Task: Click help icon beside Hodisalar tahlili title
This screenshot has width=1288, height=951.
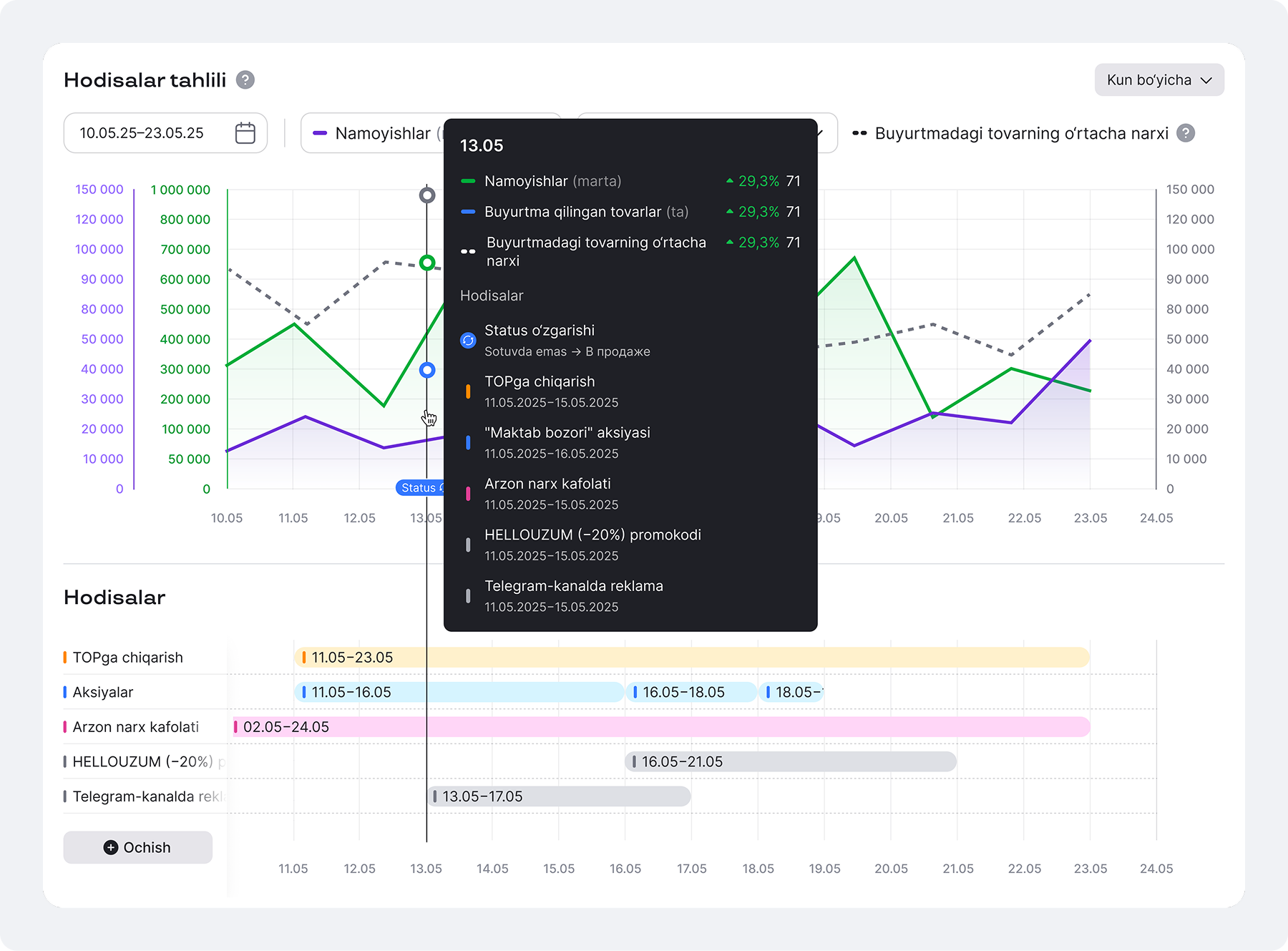Action: [x=245, y=79]
